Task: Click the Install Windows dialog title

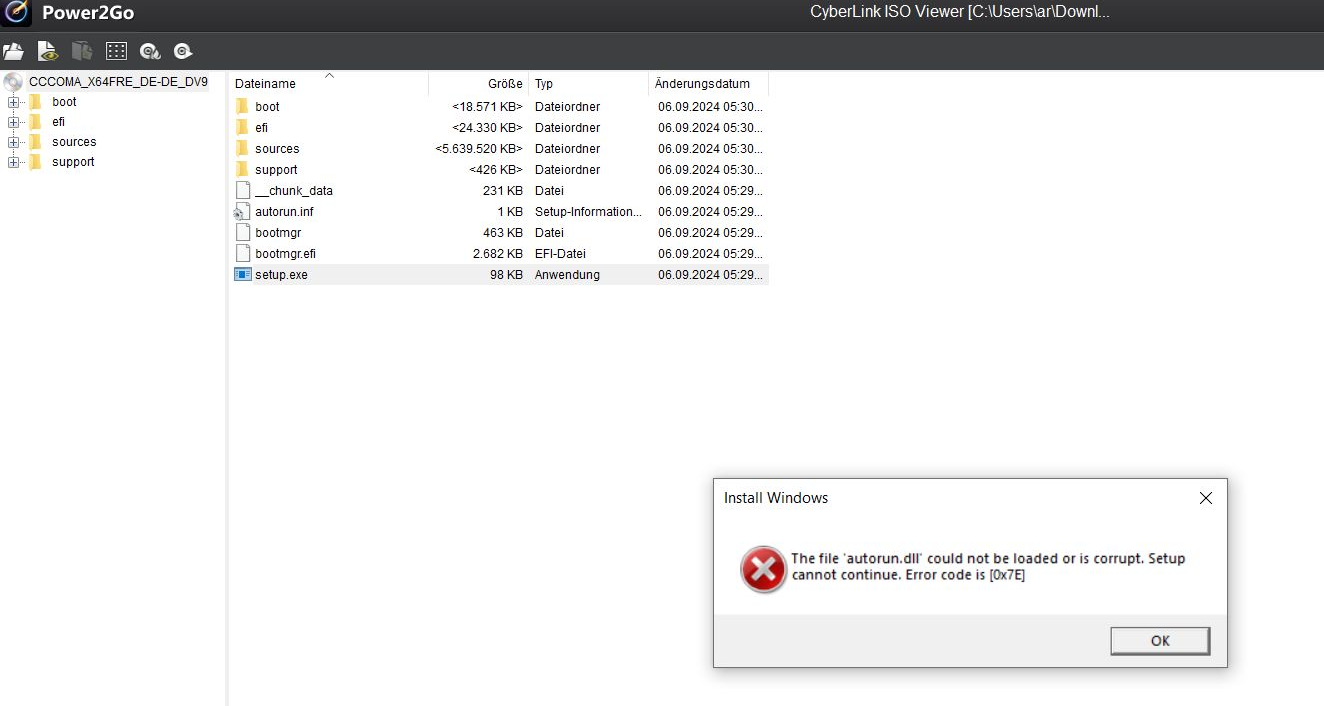Action: pos(776,498)
